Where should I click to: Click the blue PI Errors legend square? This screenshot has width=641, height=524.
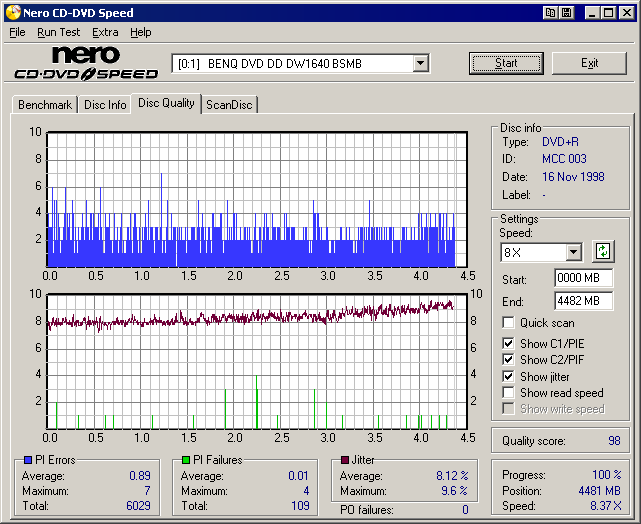click(27, 460)
